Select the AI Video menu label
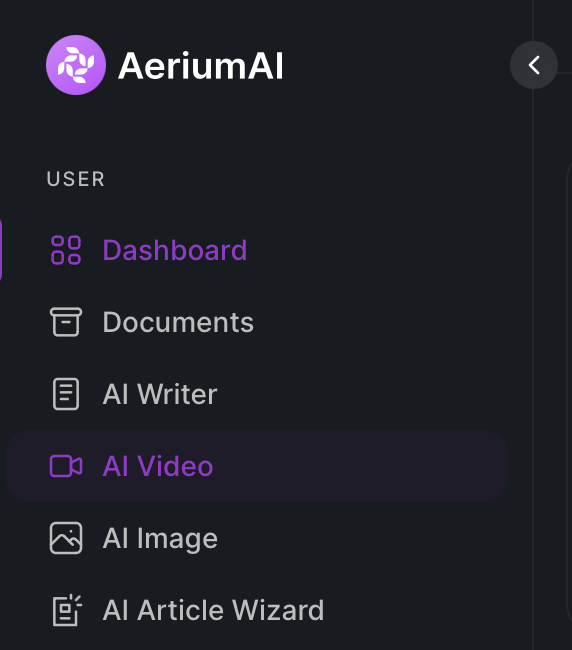This screenshot has width=572, height=650. 158,466
